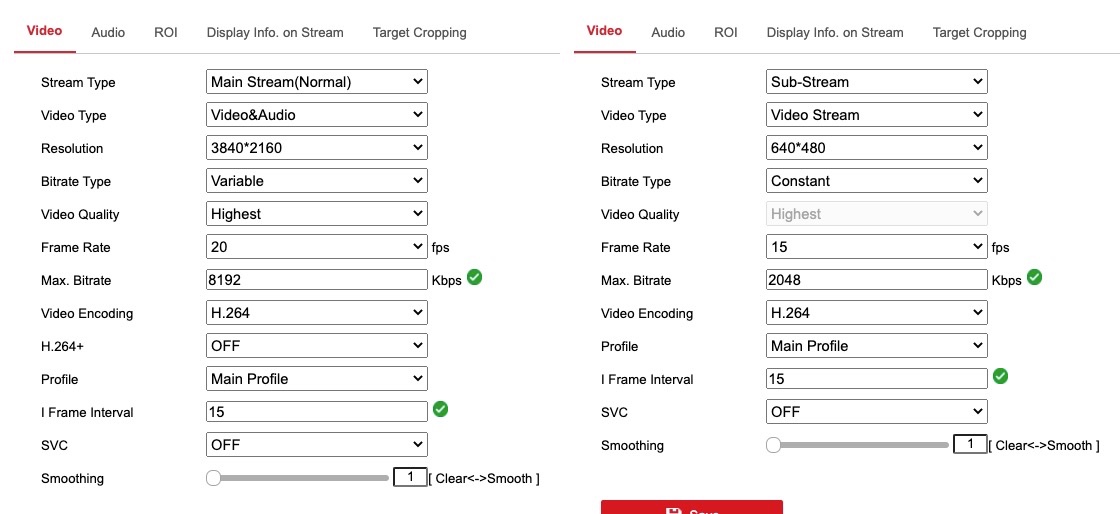
Task: Click Smoothing value box in Sub-Stream panel
Action: pos(970,444)
